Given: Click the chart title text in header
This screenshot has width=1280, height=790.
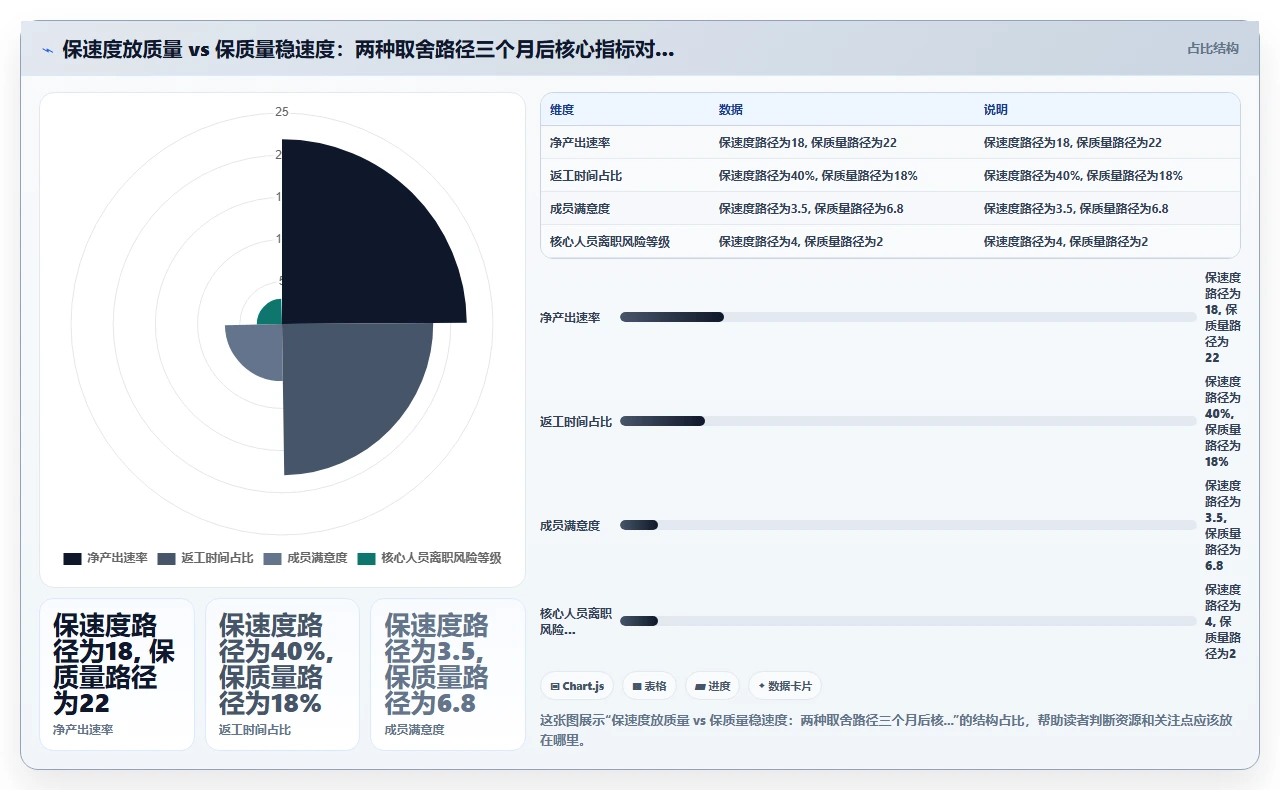Looking at the screenshot, I should (x=368, y=49).
